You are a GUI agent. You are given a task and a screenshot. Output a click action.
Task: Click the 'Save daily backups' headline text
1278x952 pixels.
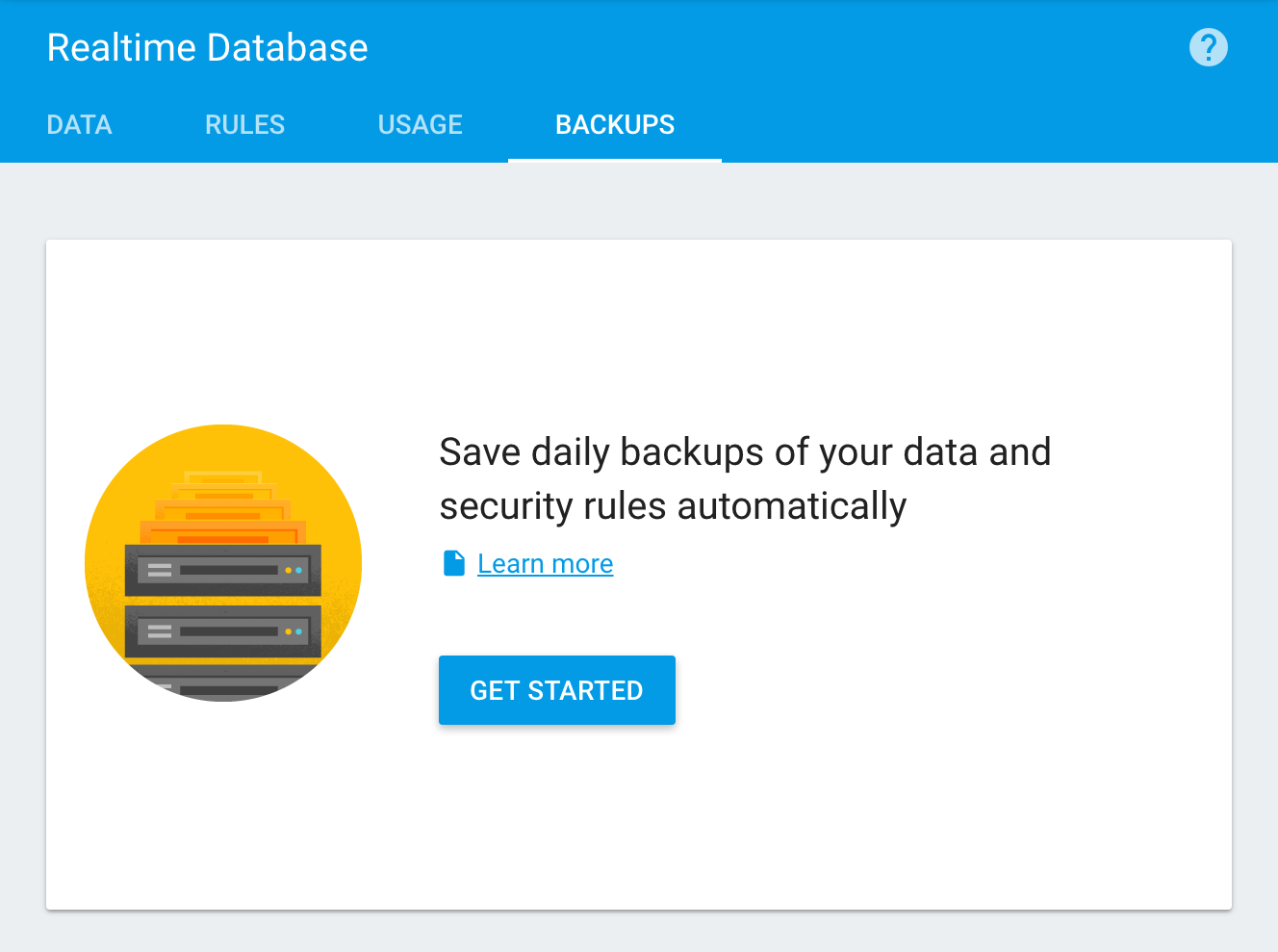tap(745, 478)
